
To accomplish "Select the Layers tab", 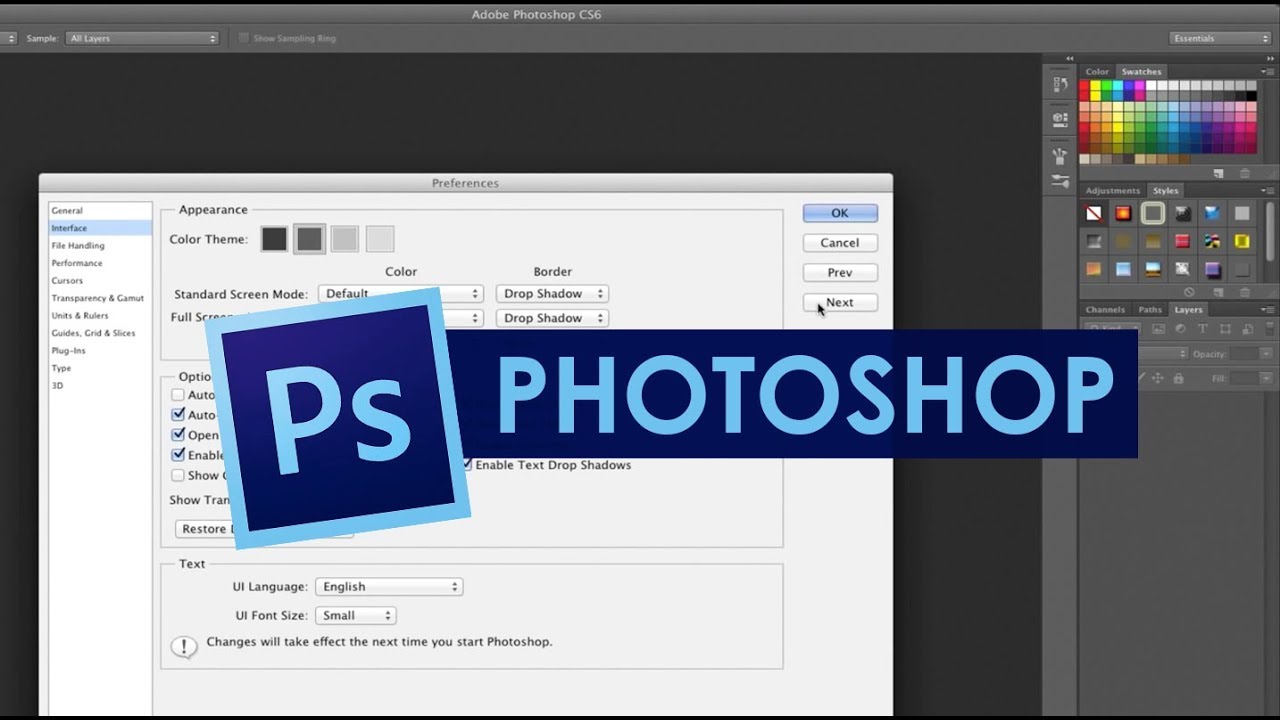I will tap(1188, 310).
